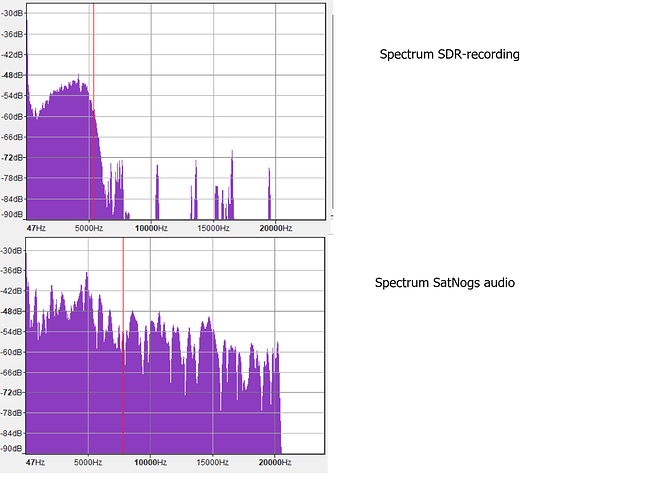Screen dimensions: 651x500
Task: Click the vertical scrollbar beside the top spectrum
Action: (333, 111)
